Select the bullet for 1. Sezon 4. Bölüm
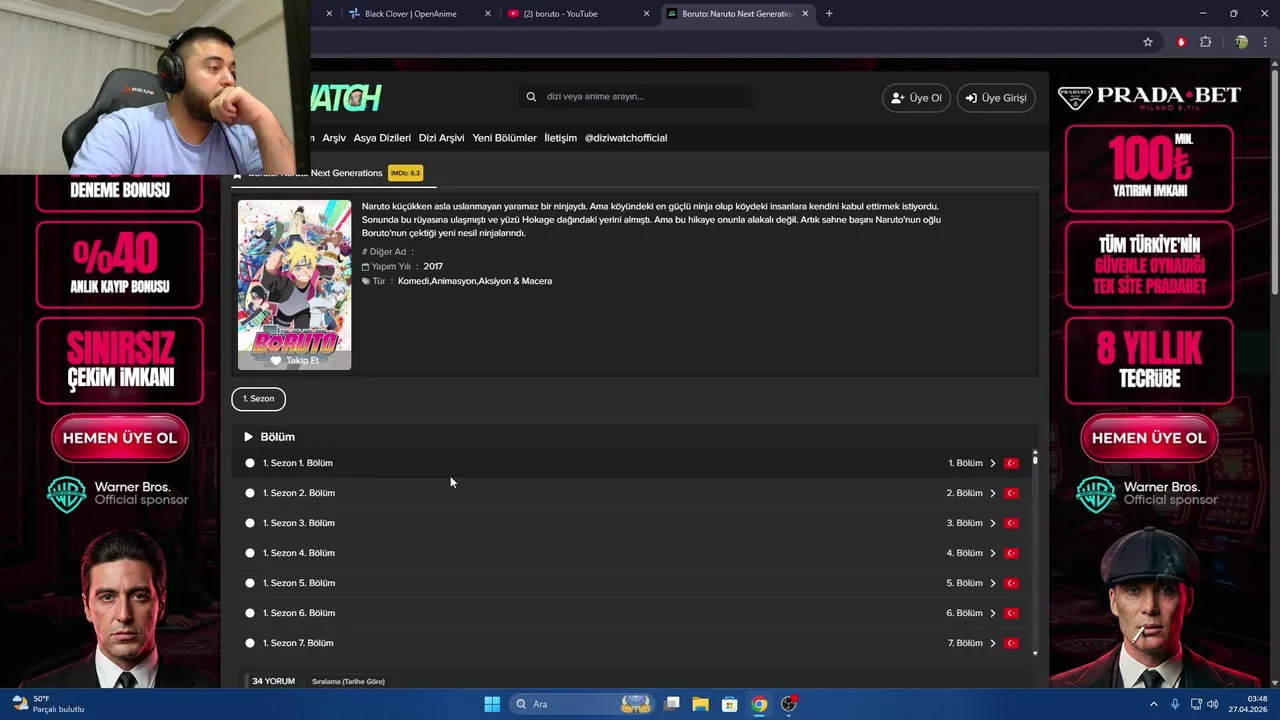Image resolution: width=1280 pixels, height=720 pixels. point(250,553)
